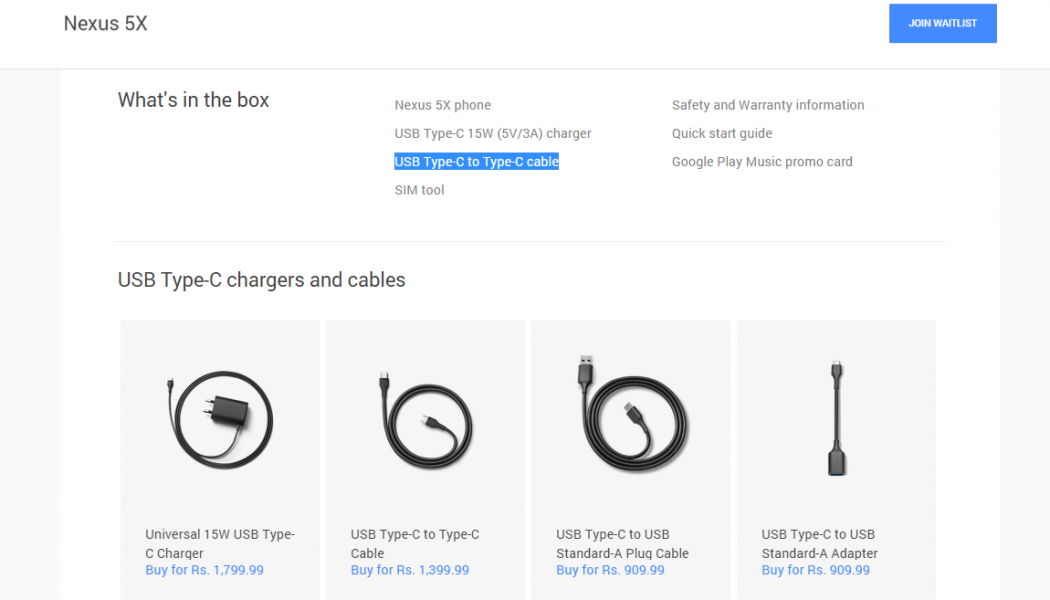
Task: Open the Type-C to Type-C cable image
Action: coord(425,416)
